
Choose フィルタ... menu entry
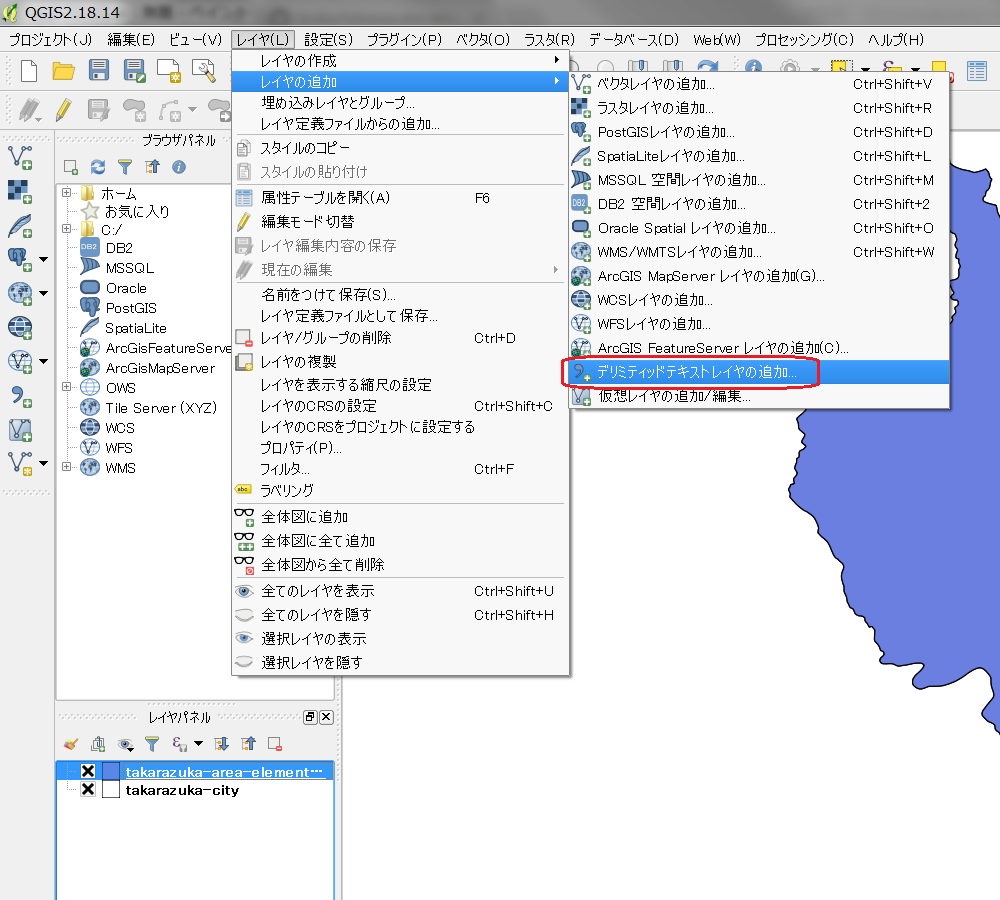click(400, 469)
